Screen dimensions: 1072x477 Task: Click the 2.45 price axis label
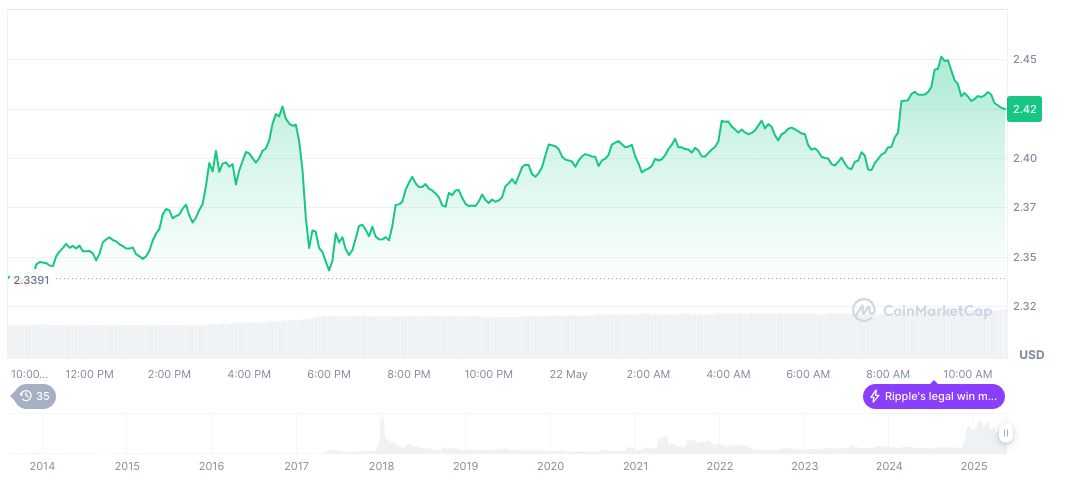[1024, 60]
